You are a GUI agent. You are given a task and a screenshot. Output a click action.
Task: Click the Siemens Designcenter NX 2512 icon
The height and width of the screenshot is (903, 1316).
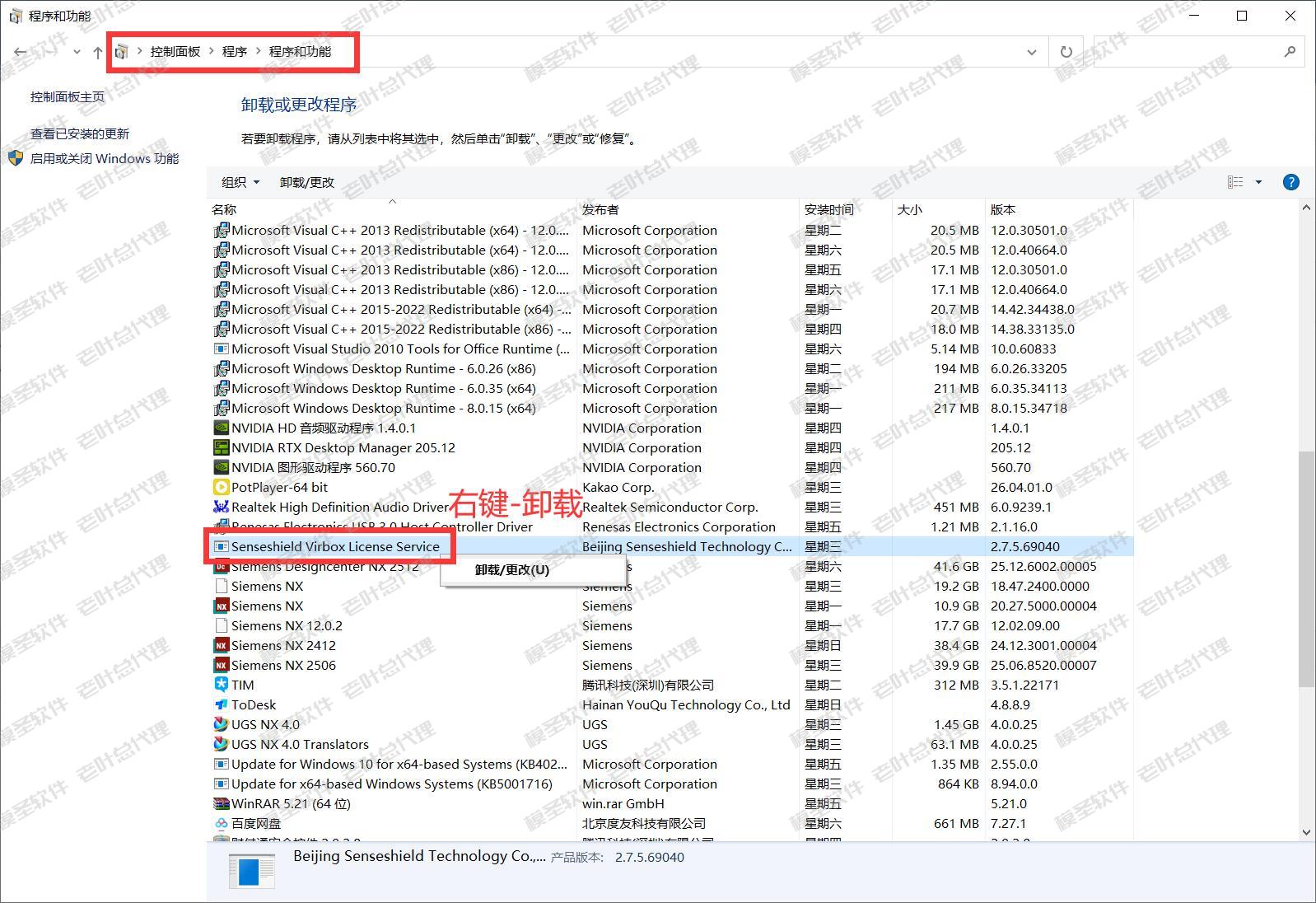pyautogui.click(x=221, y=566)
